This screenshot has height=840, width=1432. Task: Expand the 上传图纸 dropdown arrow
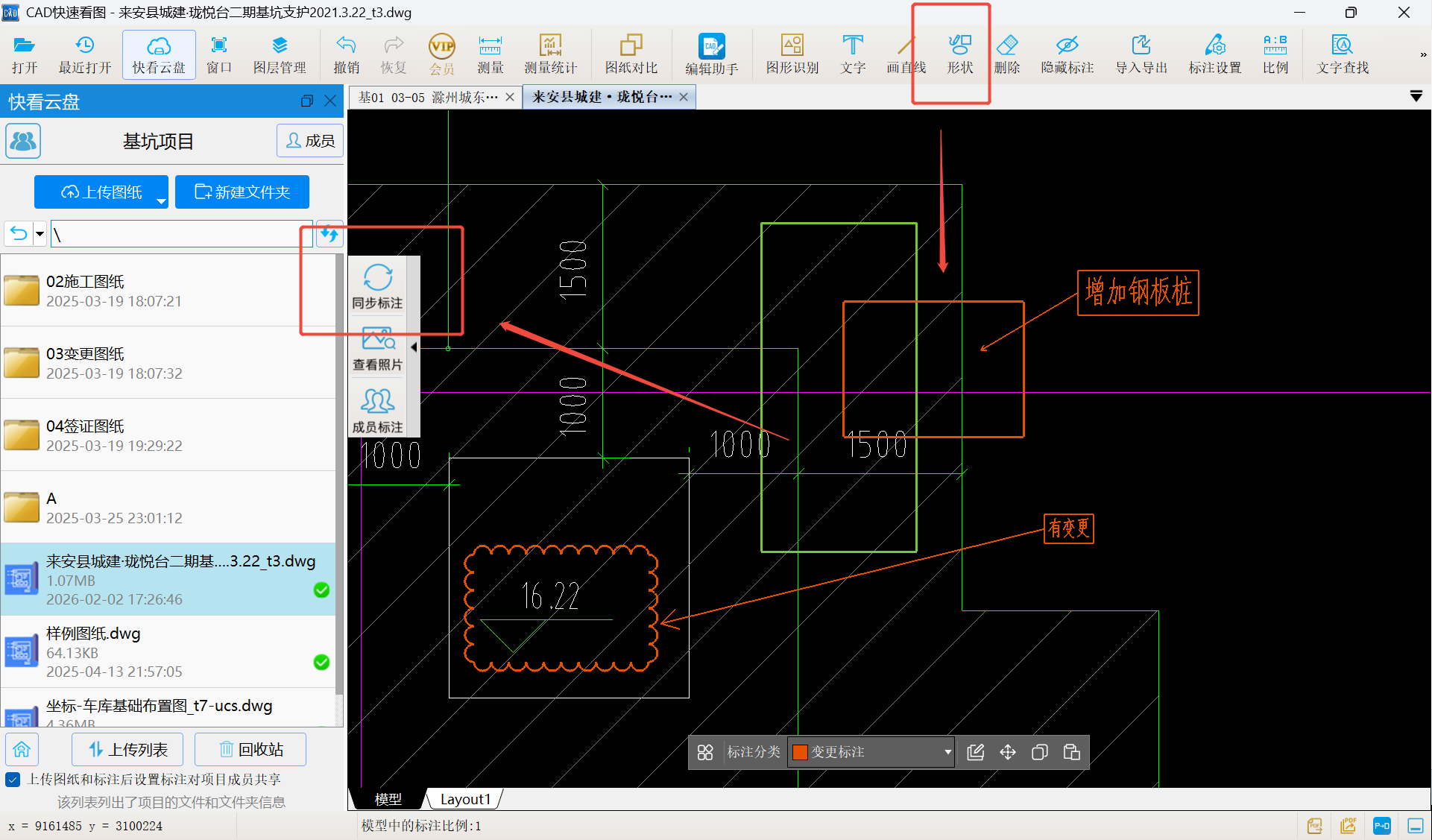point(161,201)
